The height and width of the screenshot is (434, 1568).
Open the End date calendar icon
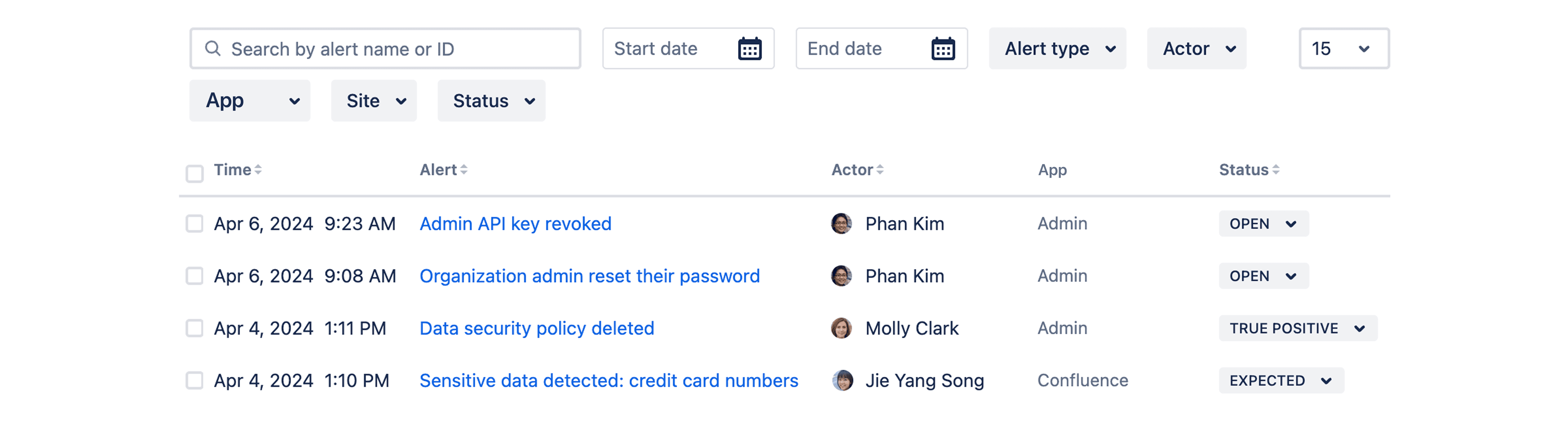(943, 49)
